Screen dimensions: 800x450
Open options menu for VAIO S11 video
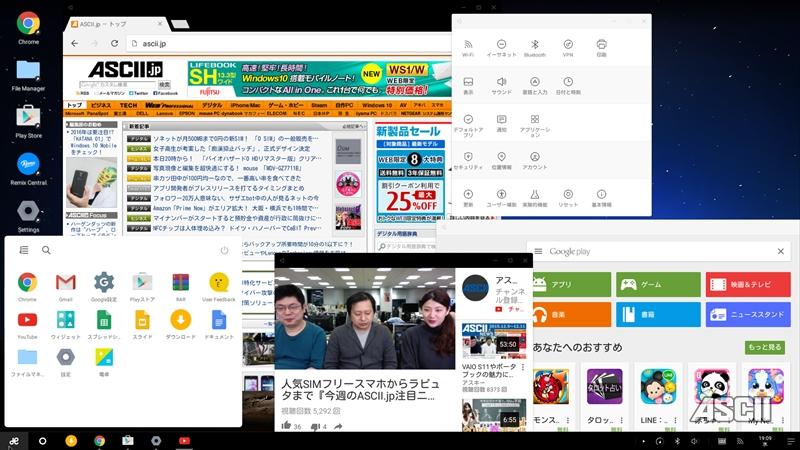(523, 367)
